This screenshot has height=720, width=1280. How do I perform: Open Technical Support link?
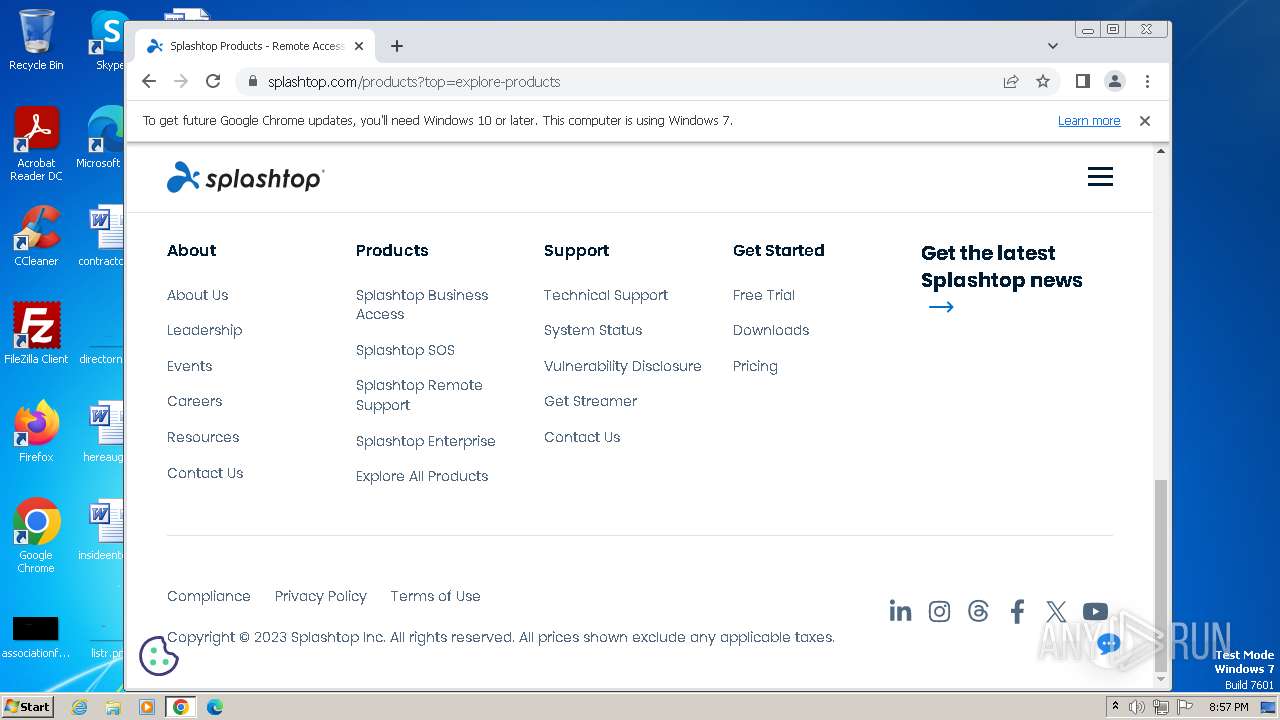[606, 295]
